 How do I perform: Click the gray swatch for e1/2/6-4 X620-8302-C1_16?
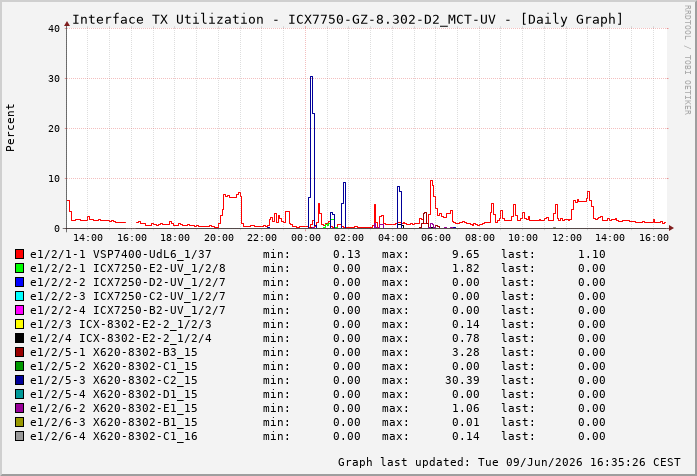coord(19,436)
